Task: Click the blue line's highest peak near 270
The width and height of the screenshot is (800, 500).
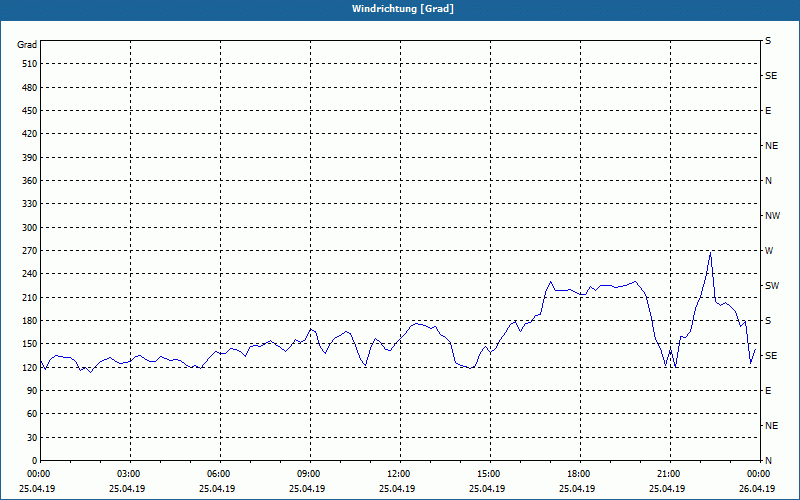Action: [710, 252]
